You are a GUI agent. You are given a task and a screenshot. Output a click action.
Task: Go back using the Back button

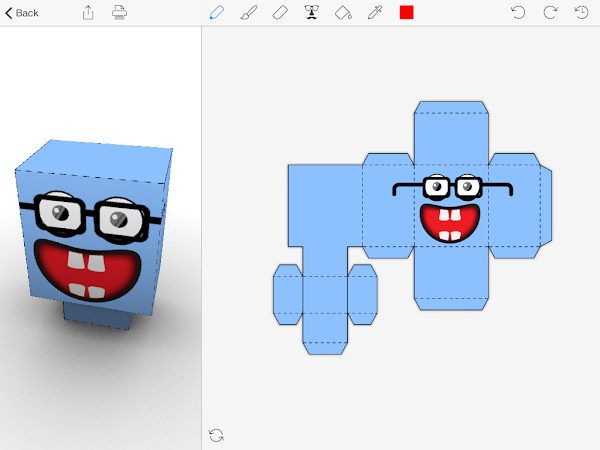pyautogui.click(x=22, y=13)
